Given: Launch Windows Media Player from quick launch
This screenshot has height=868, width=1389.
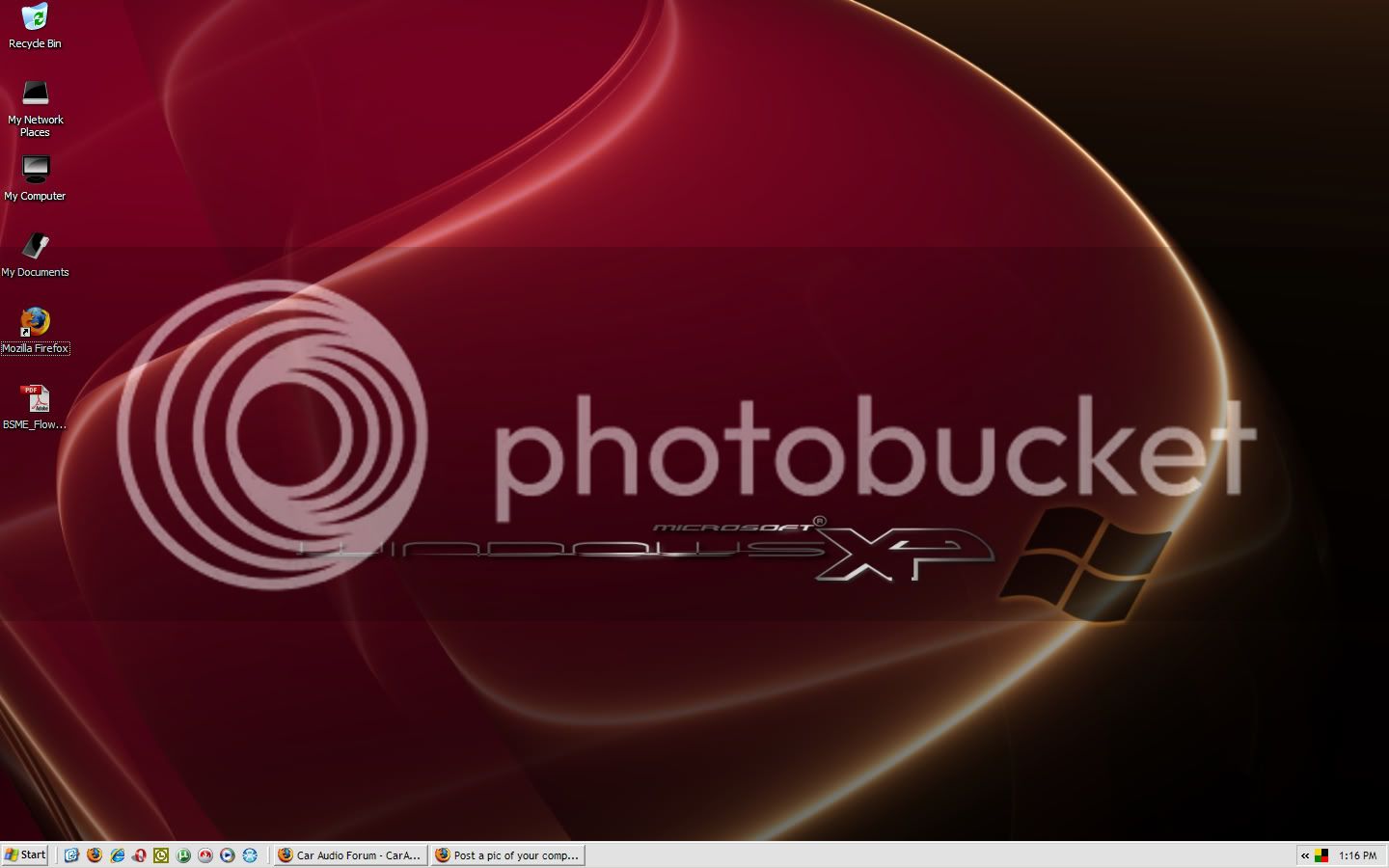Looking at the screenshot, I should pos(228,854).
